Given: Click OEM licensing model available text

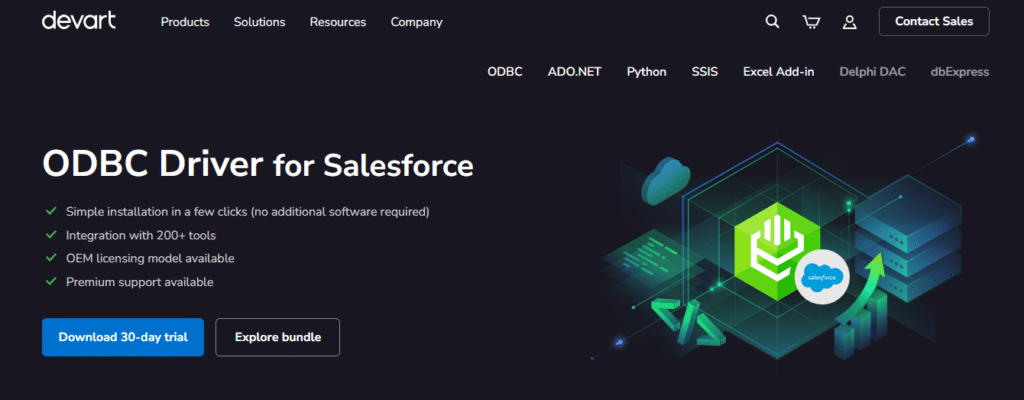Looking at the screenshot, I should (150, 258).
